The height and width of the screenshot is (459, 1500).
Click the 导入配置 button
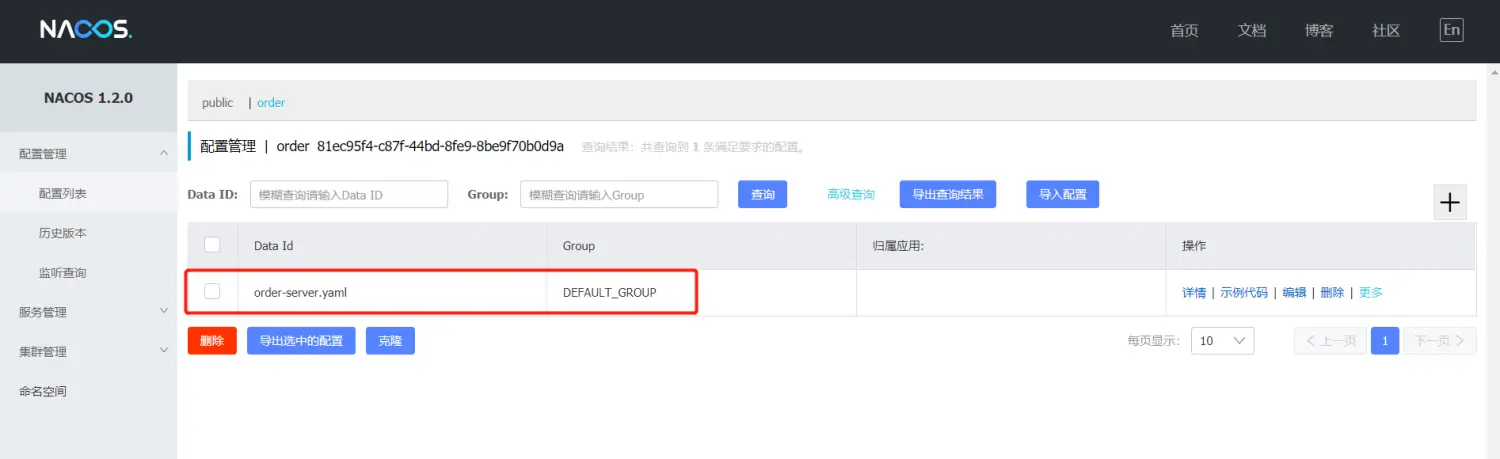[x=1062, y=194]
